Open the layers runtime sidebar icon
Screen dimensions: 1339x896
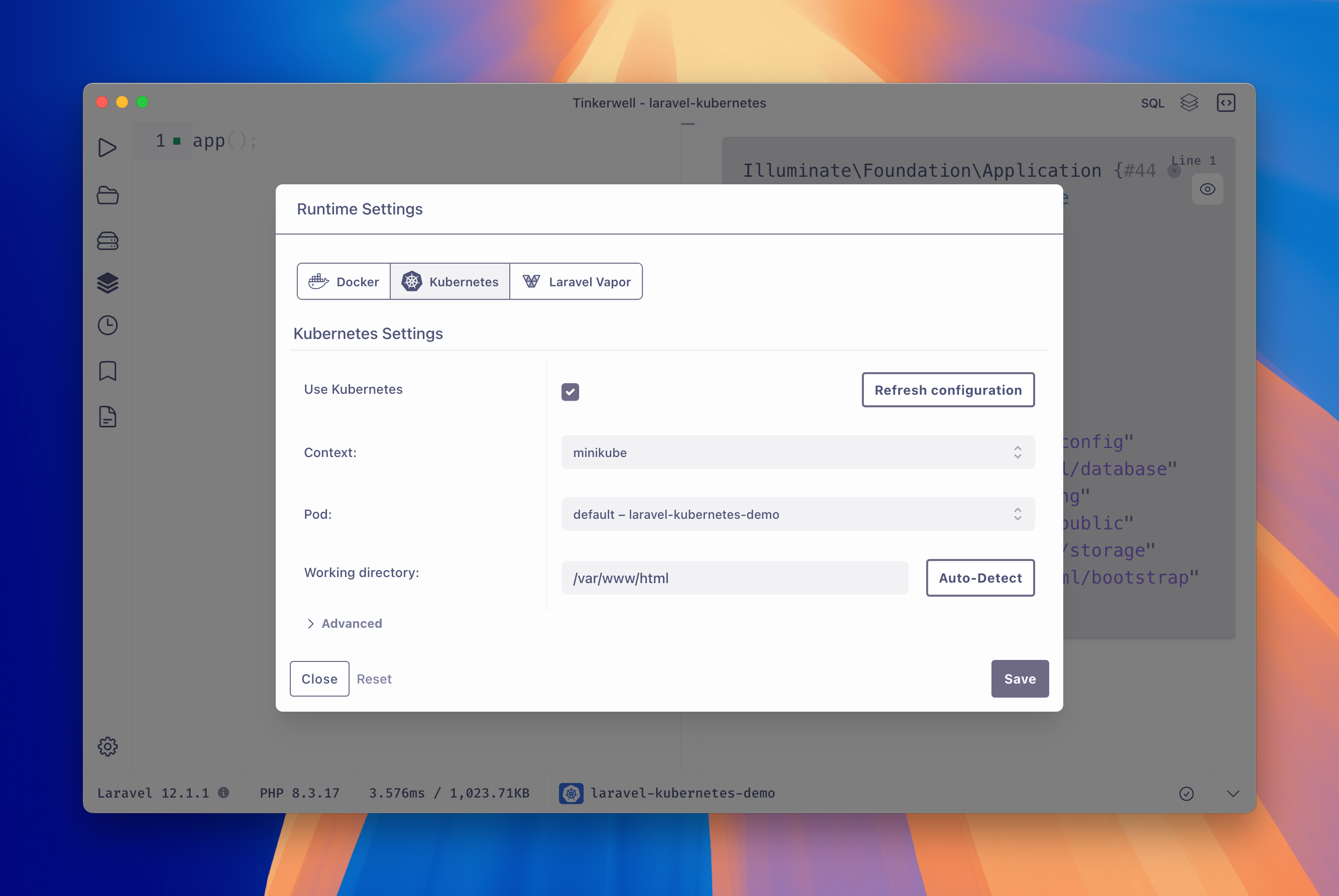107,283
